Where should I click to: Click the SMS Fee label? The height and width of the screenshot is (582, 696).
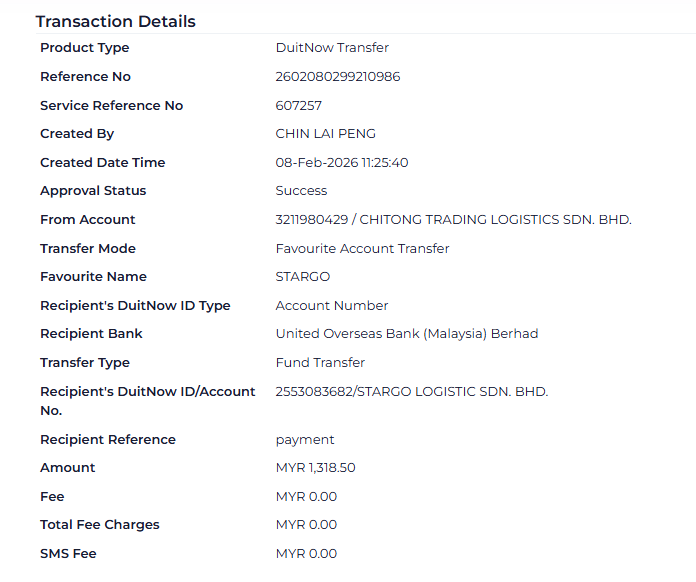point(68,554)
